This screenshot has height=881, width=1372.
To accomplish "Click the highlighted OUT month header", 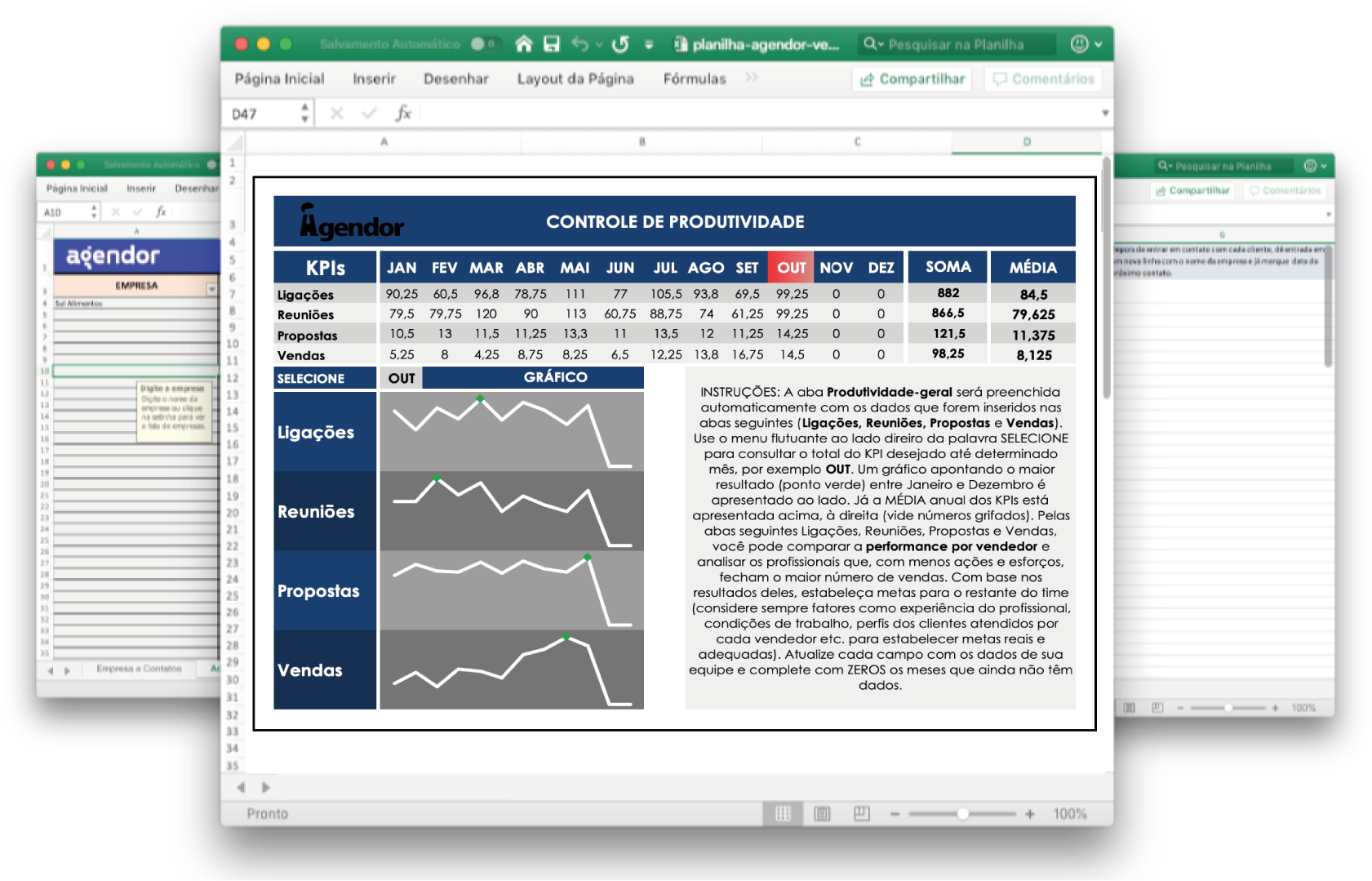I will 791,268.
